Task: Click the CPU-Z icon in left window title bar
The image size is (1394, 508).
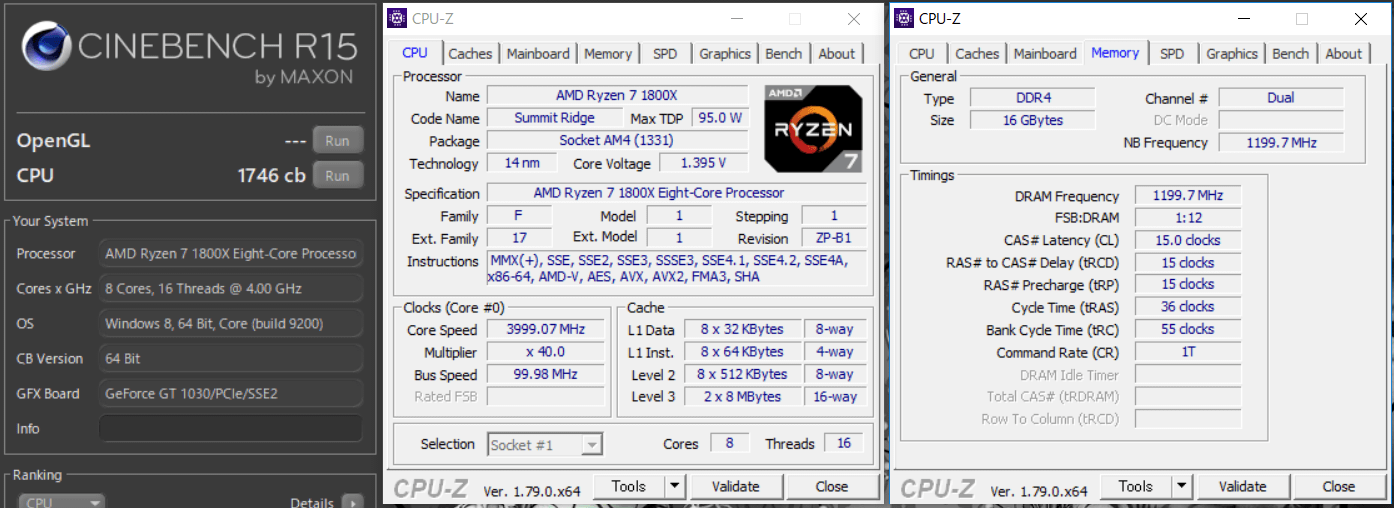Action: pos(397,18)
